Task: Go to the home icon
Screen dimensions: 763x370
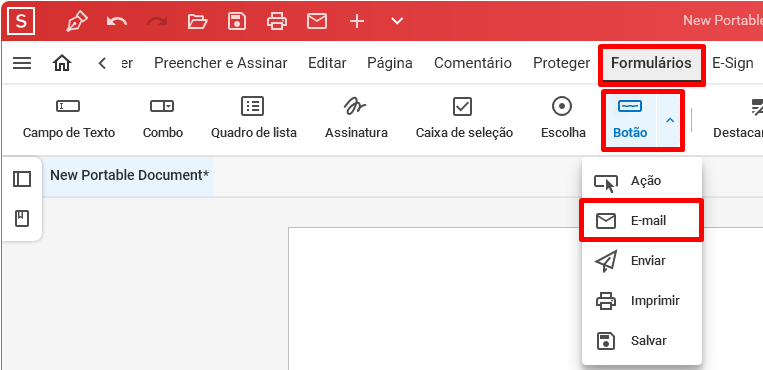Action: pyautogui.click(x=62, y=63)
